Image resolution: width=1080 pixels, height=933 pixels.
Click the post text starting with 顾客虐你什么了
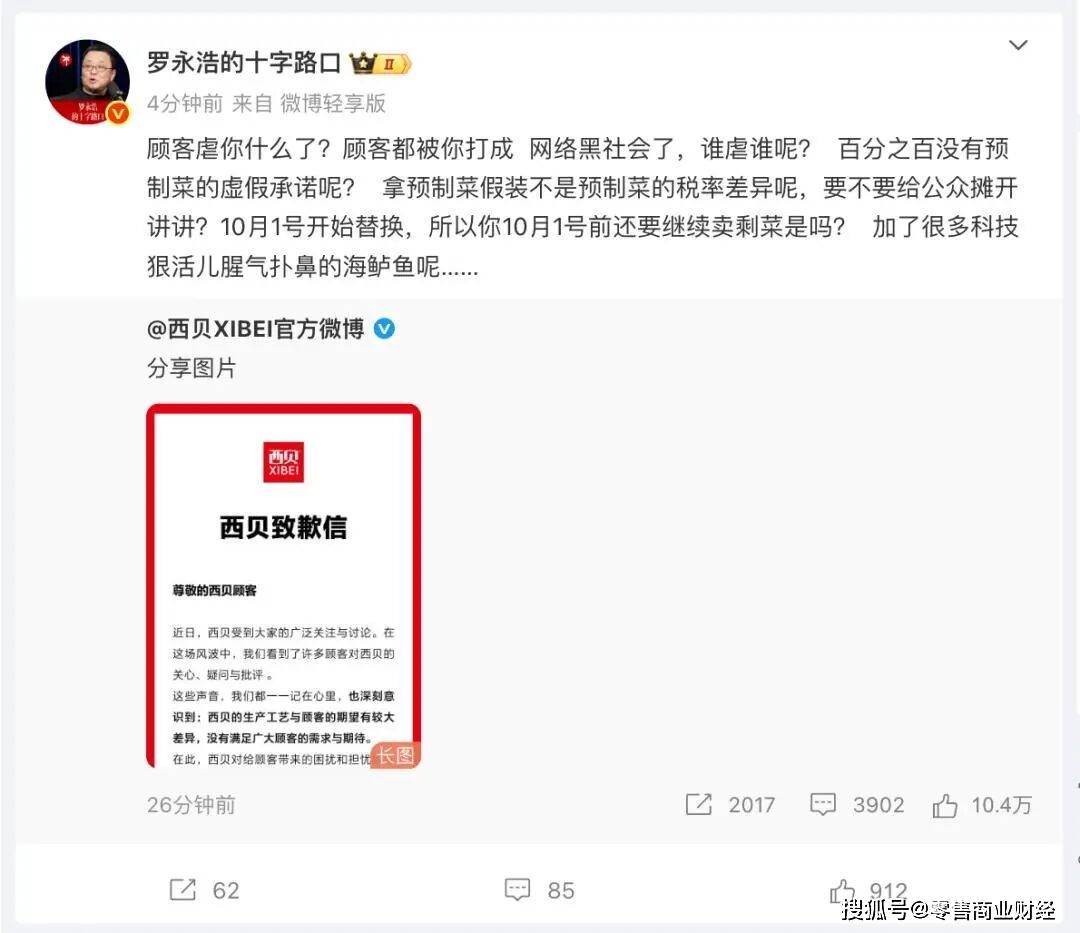click(x=582, y=207)
